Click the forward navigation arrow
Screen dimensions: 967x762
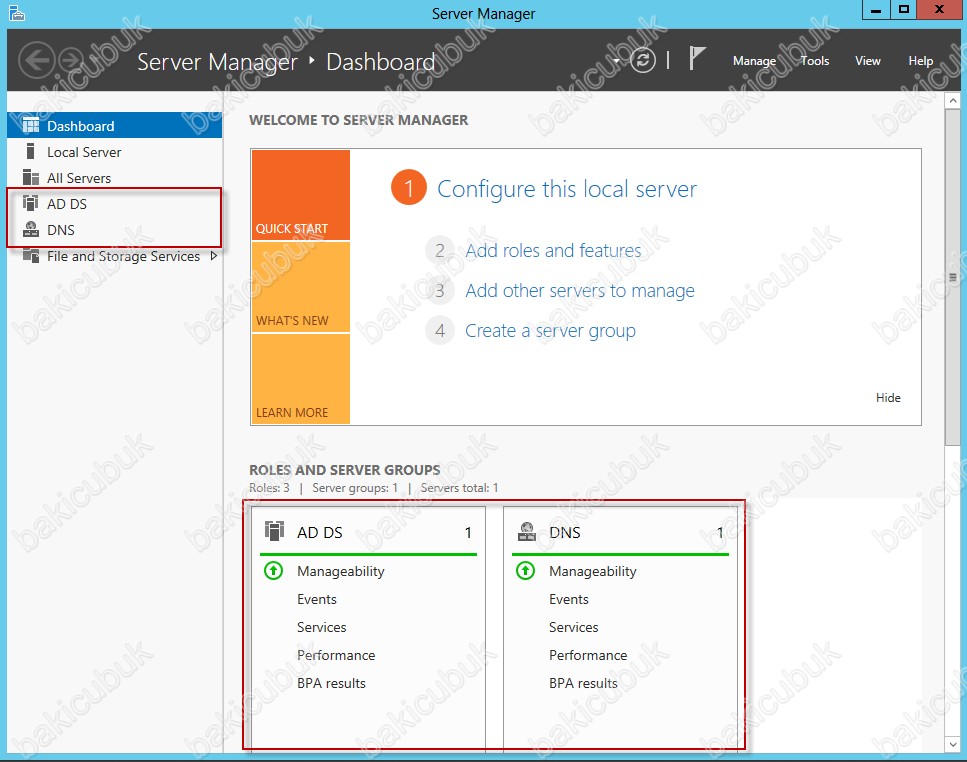[x=71, y=60]
